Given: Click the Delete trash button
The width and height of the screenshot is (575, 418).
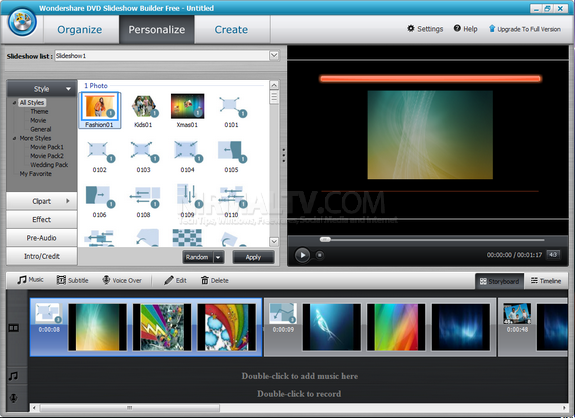Looking at the screenshot, I should (x=215, y=280).
